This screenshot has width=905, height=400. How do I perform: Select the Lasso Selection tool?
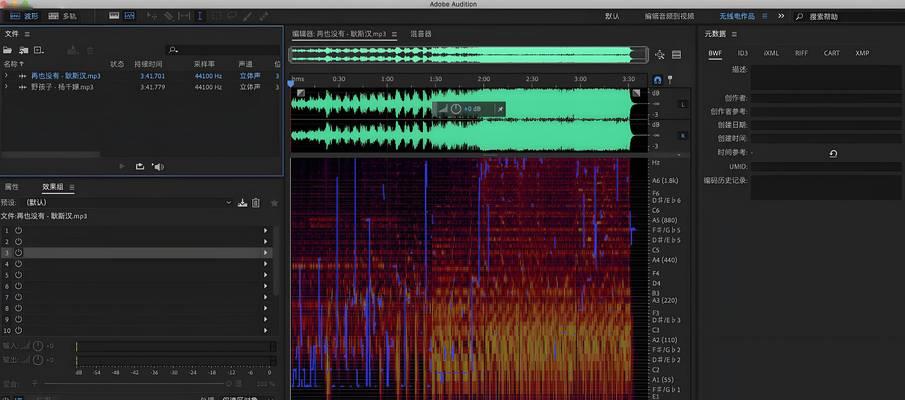pos(231,16)
